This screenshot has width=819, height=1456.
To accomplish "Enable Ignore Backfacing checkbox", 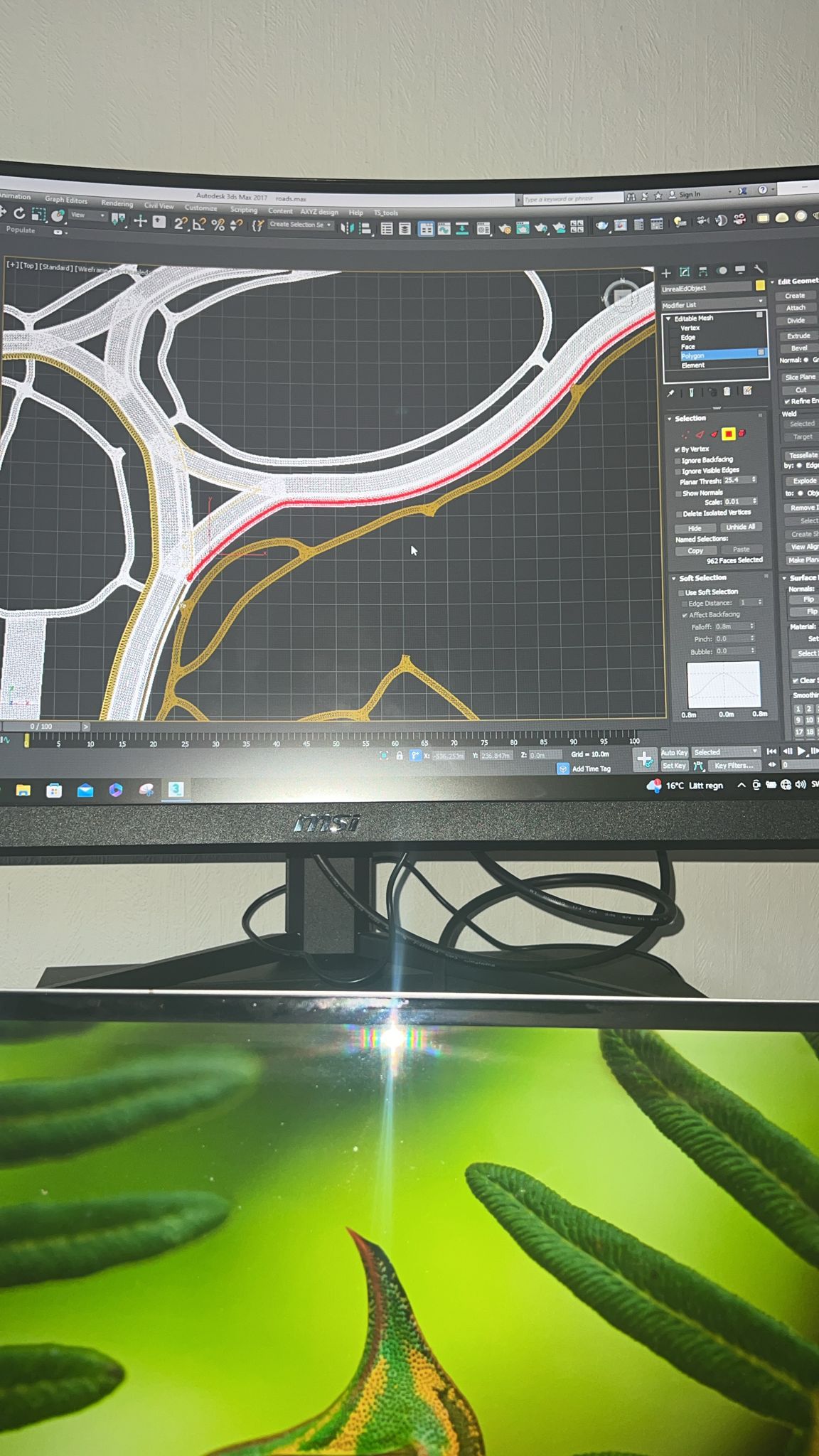I will [x=678, y=461].
